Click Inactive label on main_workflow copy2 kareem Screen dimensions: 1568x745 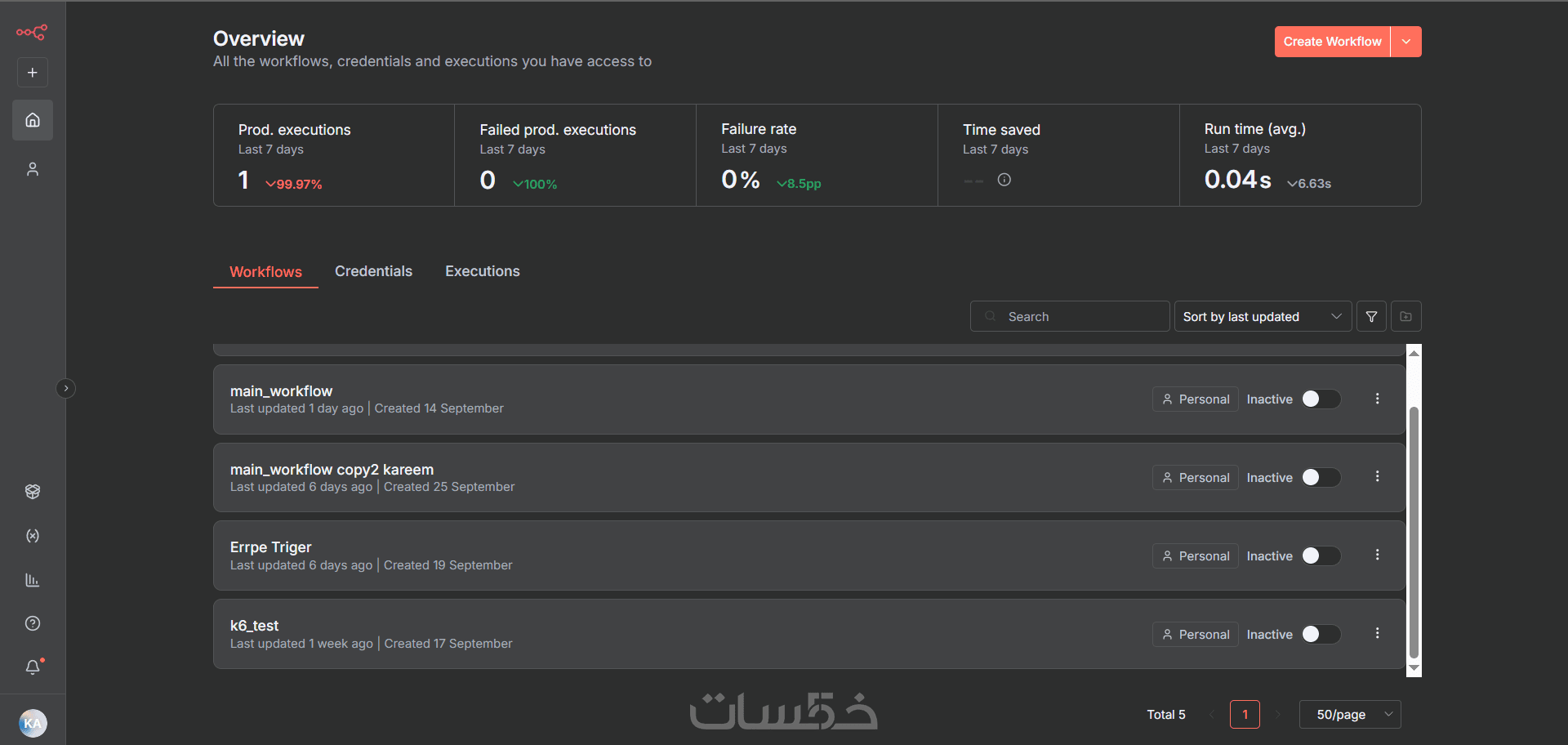pyautogui.click(x=1270, y=478)
